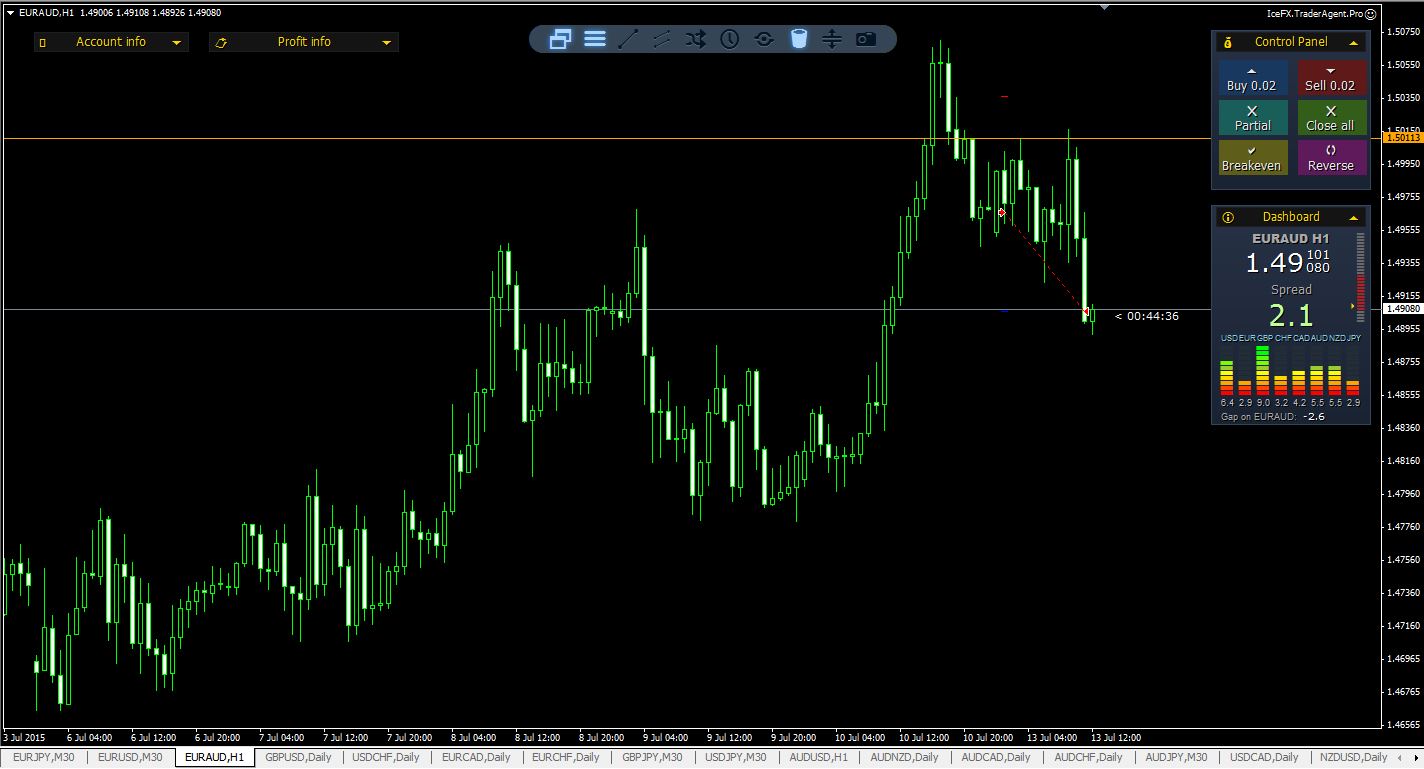The height and width of the screenshot is (769, 1424).
Task: Click the camera screenshot icon
Action: point(866,39)
